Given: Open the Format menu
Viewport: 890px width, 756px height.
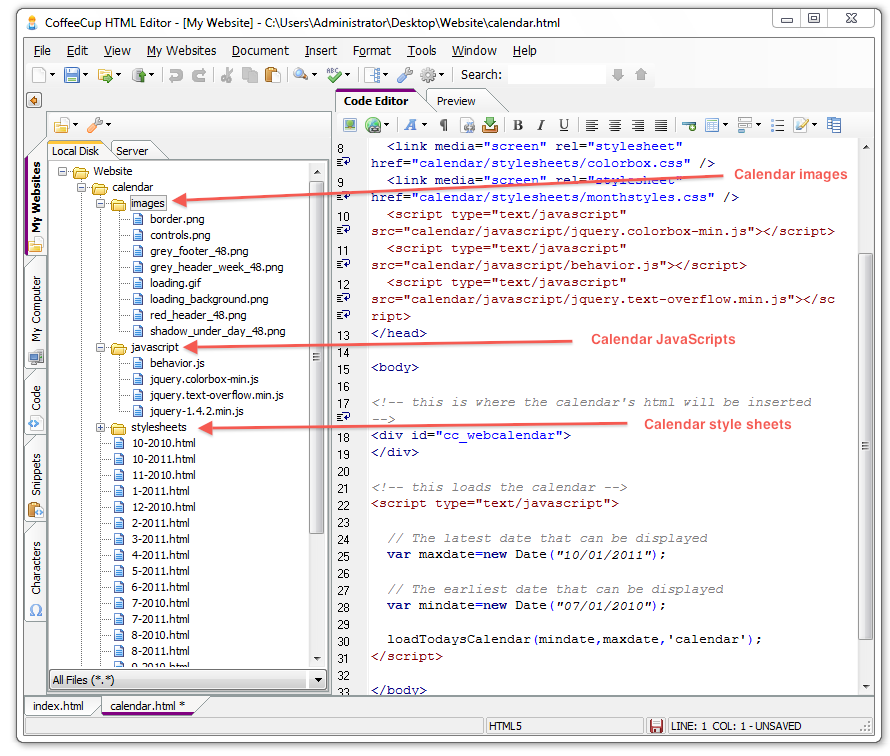Looking at the screenshot, I should click(371, 51).
